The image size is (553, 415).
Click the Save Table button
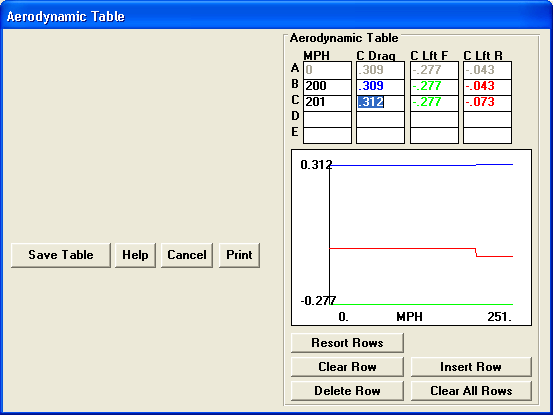click(61, 255)
